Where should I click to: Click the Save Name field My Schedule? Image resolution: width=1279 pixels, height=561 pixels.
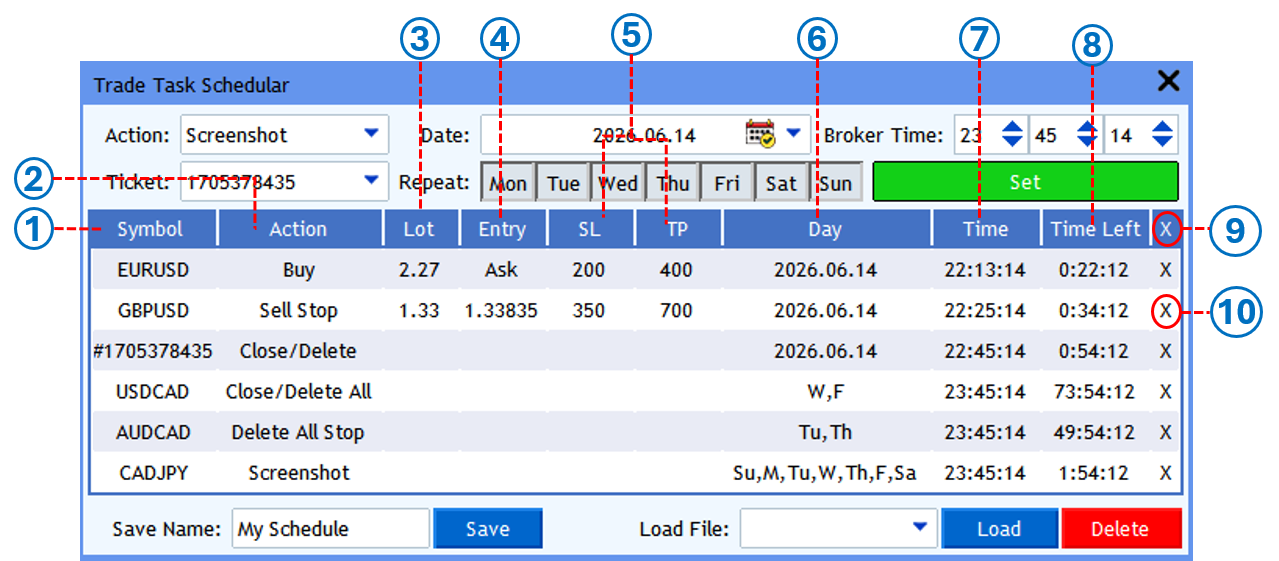point(331,529)
